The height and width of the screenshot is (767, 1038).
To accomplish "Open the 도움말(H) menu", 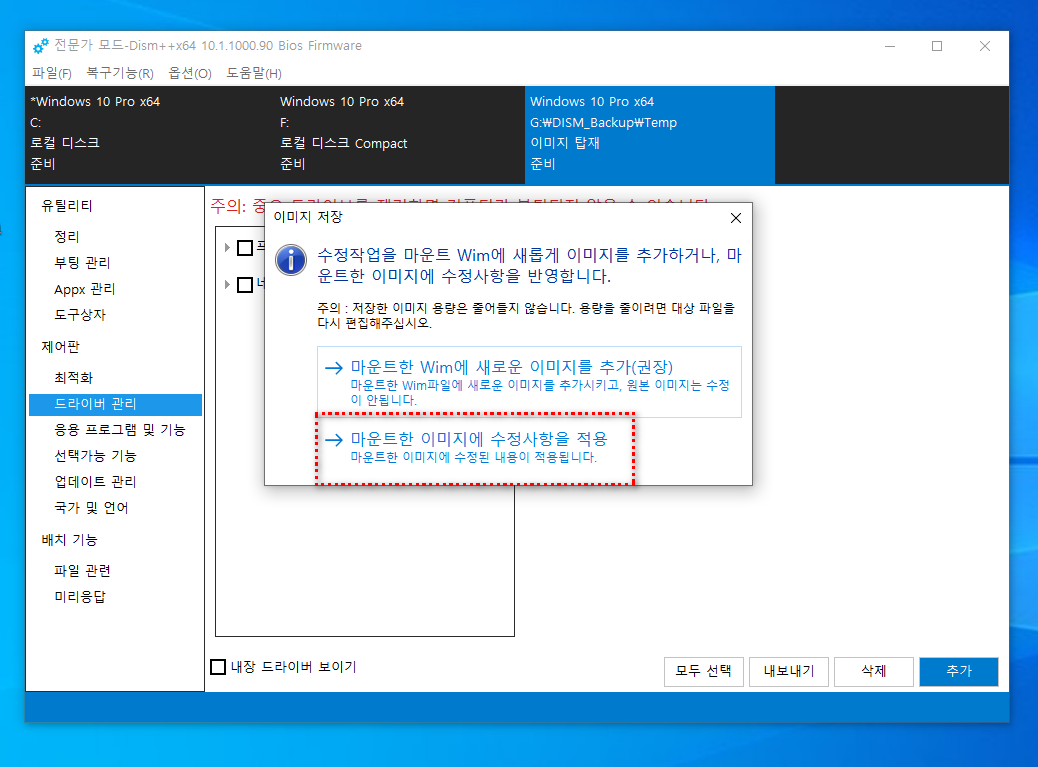I will click(254, 73).
